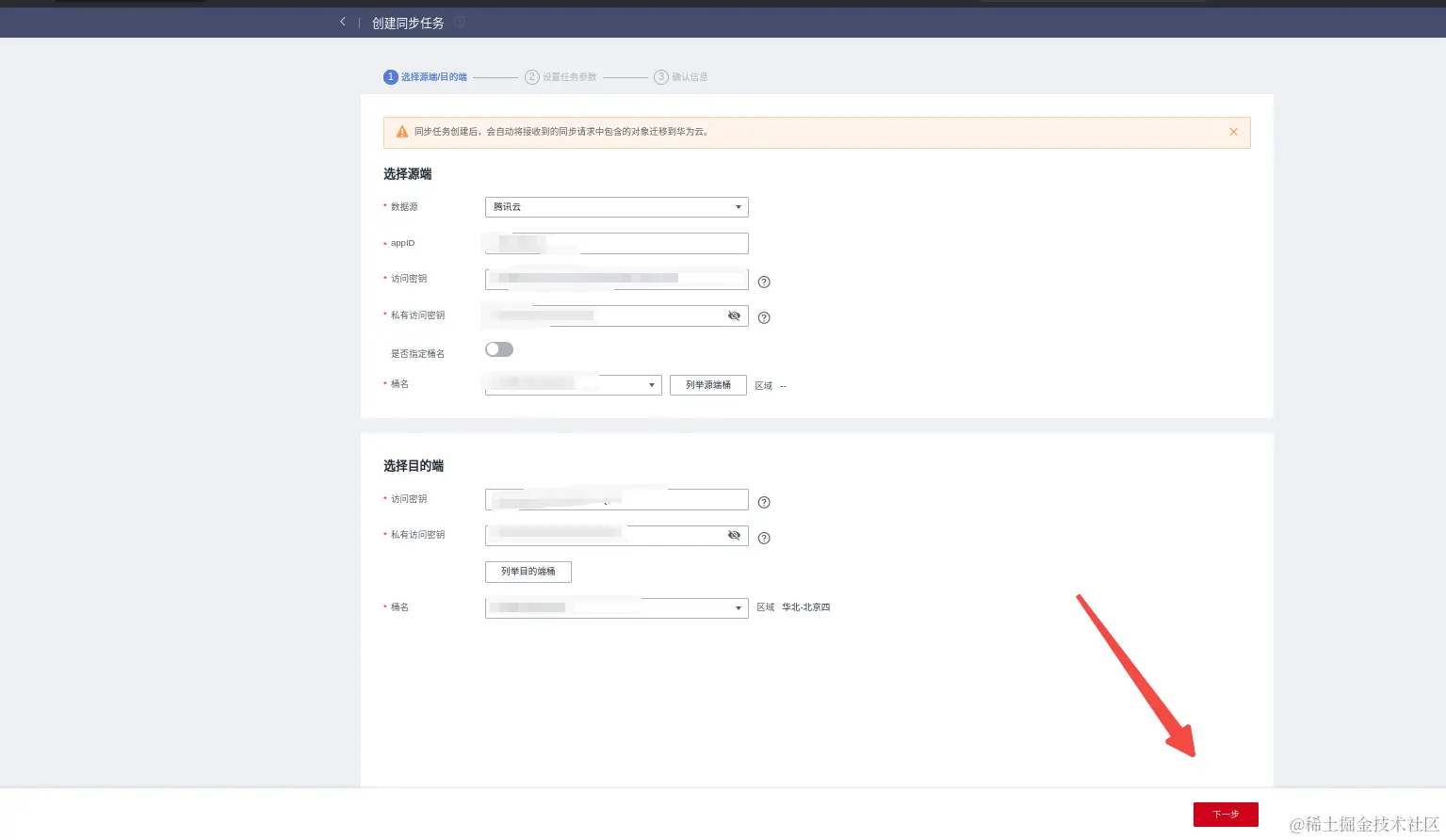
Task: Expand the source 桶名 dropdown
Action: tap(574, 384)
